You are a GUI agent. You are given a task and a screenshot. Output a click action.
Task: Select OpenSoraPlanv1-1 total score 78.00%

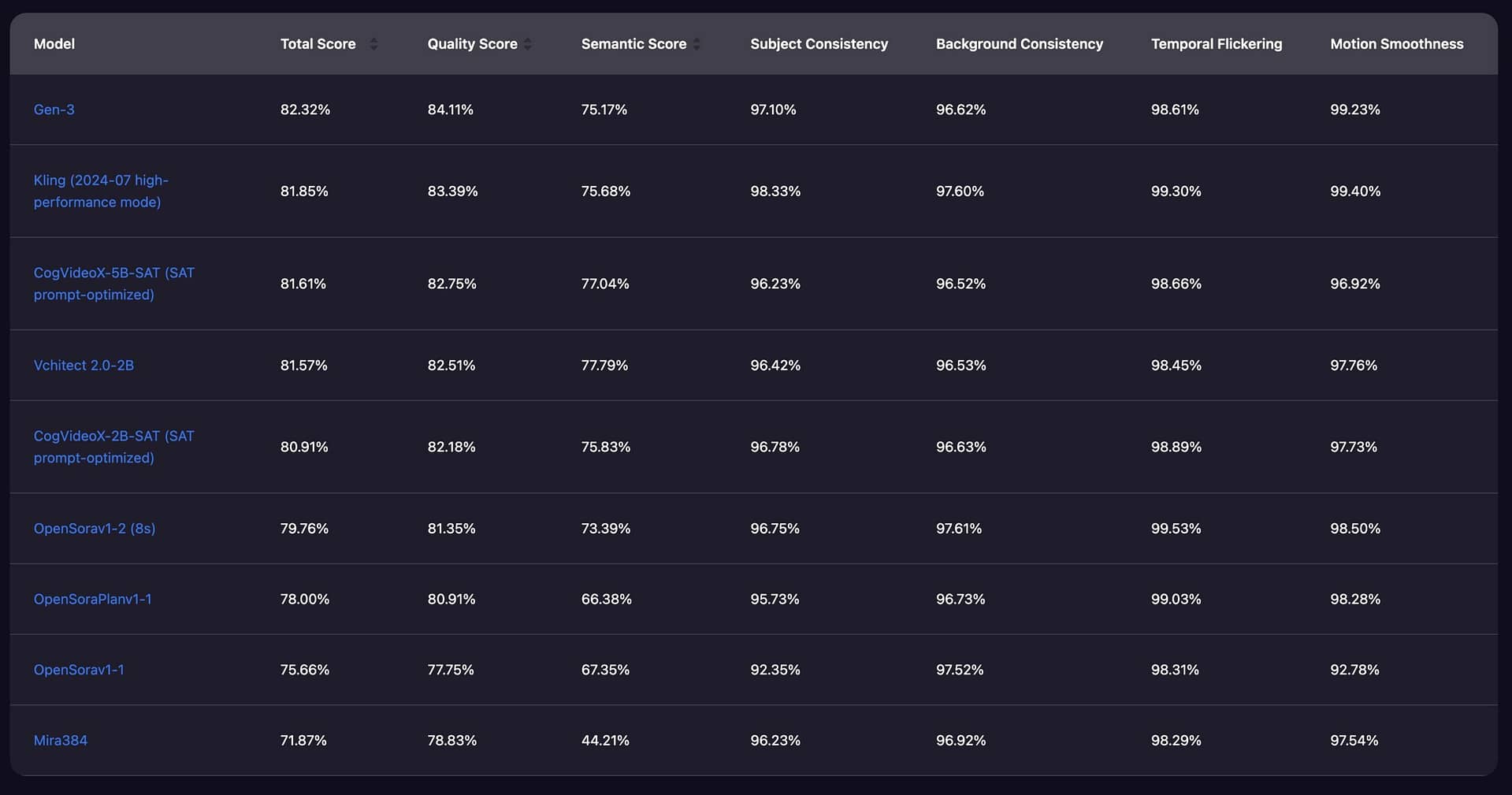coord(305,599)
